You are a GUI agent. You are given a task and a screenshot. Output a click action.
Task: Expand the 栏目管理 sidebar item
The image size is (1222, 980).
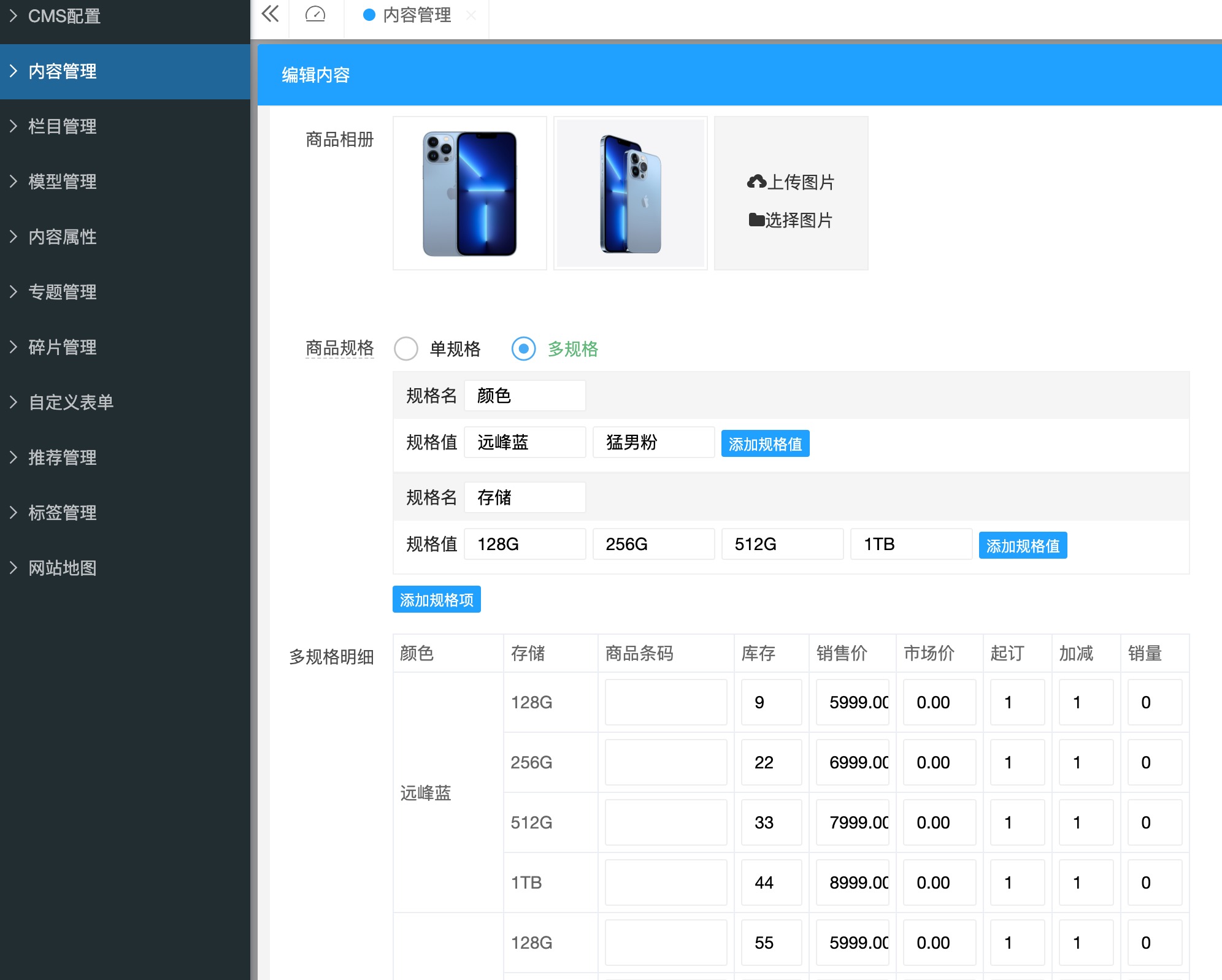(125, 126)
